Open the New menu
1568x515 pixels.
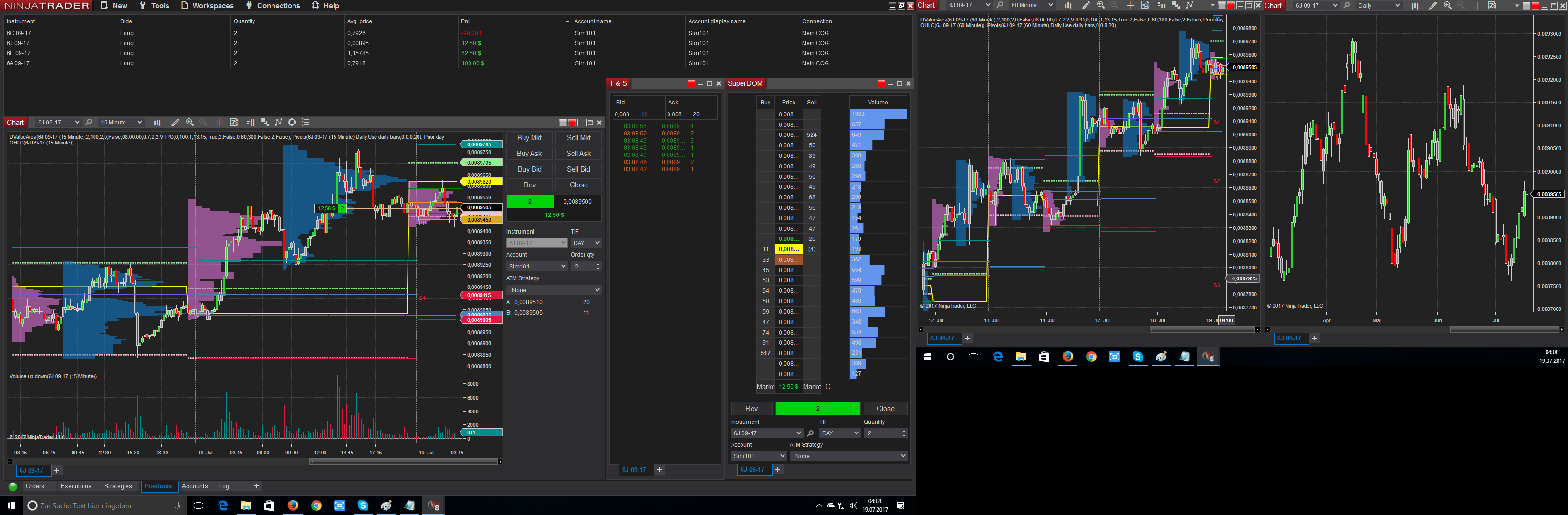coord(114,5)
